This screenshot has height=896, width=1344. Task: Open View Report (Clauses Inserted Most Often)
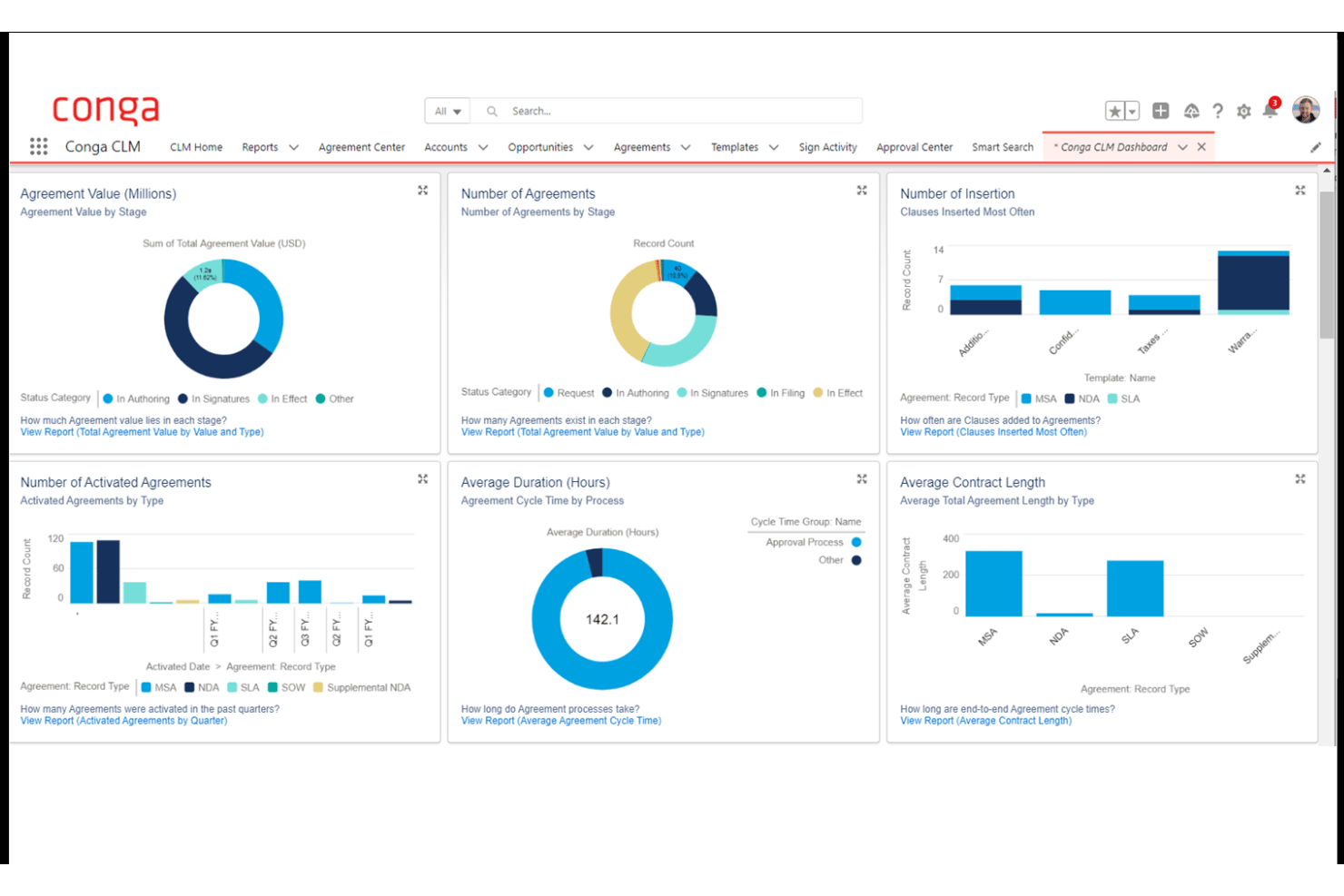tap(993, 432)
